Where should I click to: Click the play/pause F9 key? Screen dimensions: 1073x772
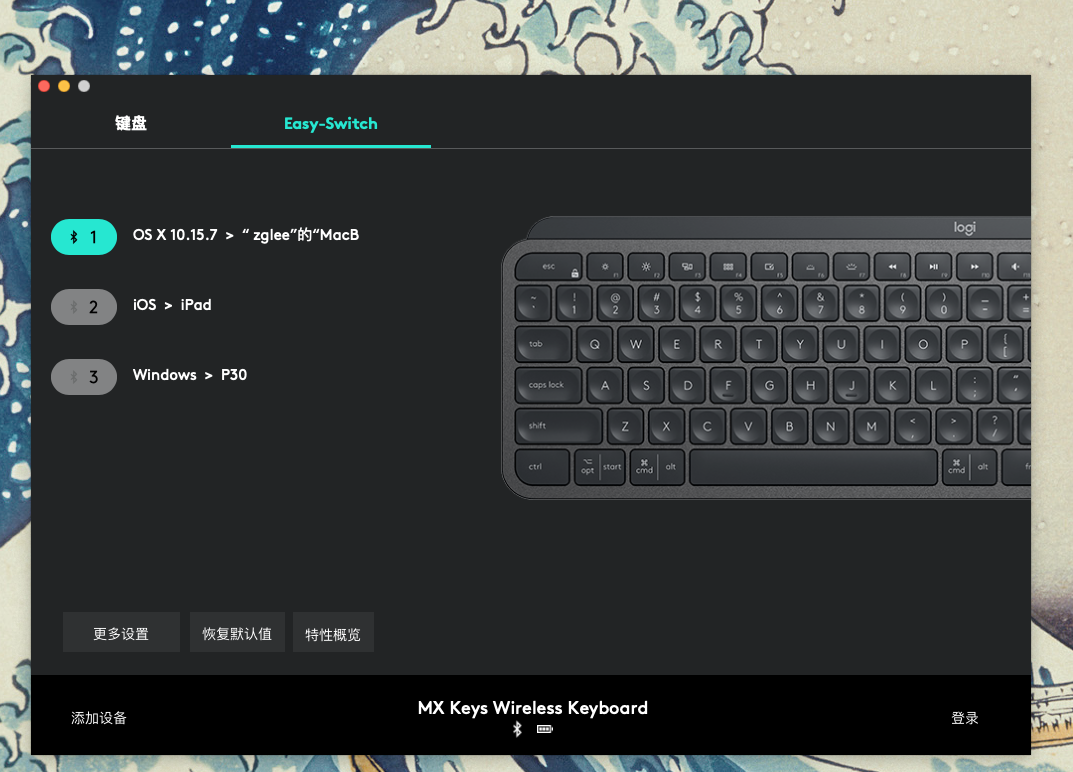(933, 266)
